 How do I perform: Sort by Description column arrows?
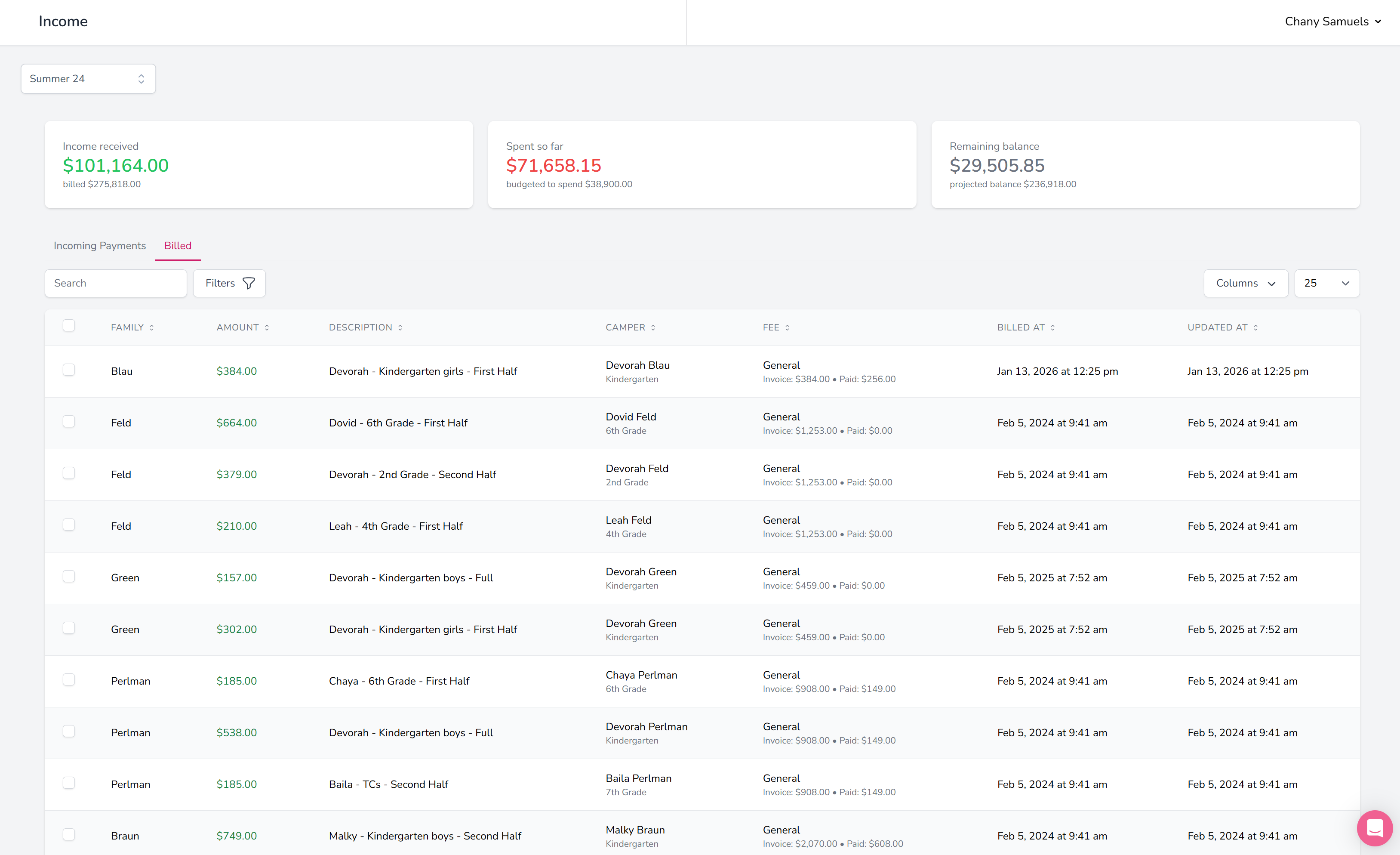point(400,327)
